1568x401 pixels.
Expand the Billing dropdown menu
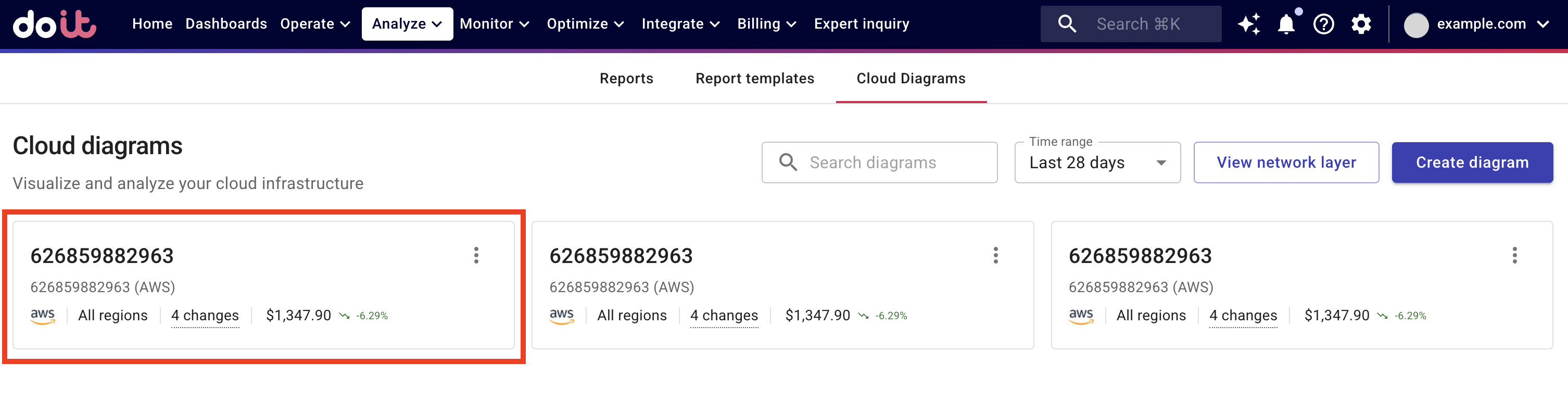coord(766,24)
